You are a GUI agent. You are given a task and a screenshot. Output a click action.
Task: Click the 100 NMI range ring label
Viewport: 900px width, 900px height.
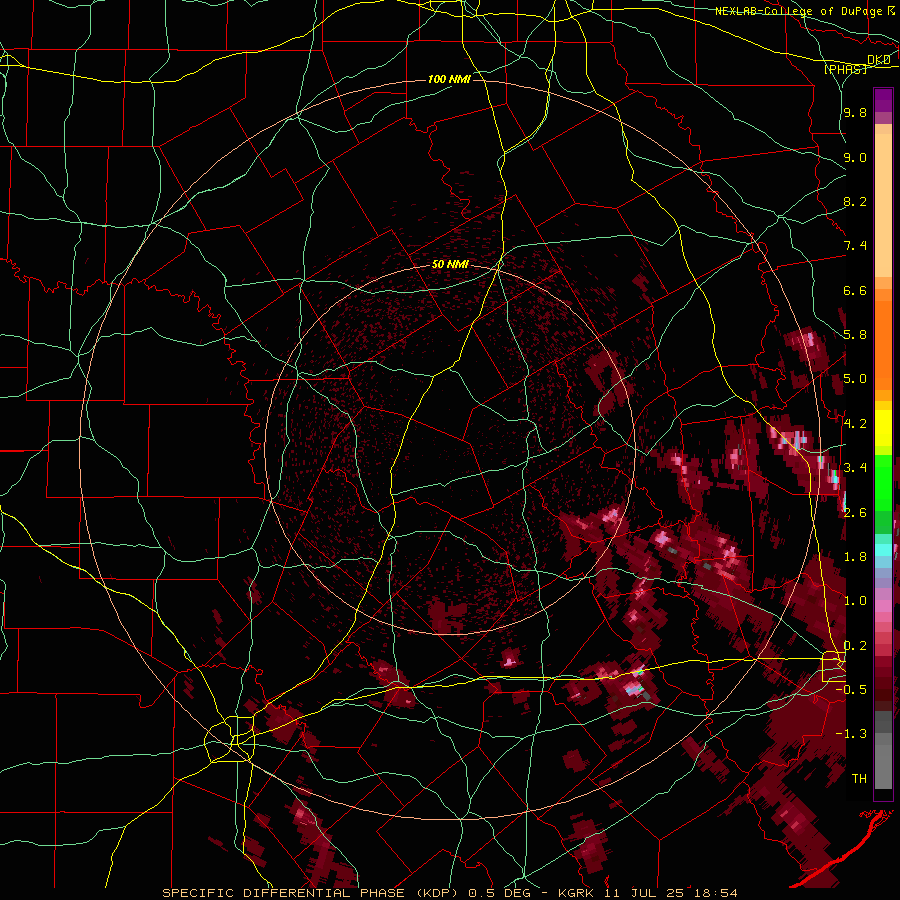[449, 79]
